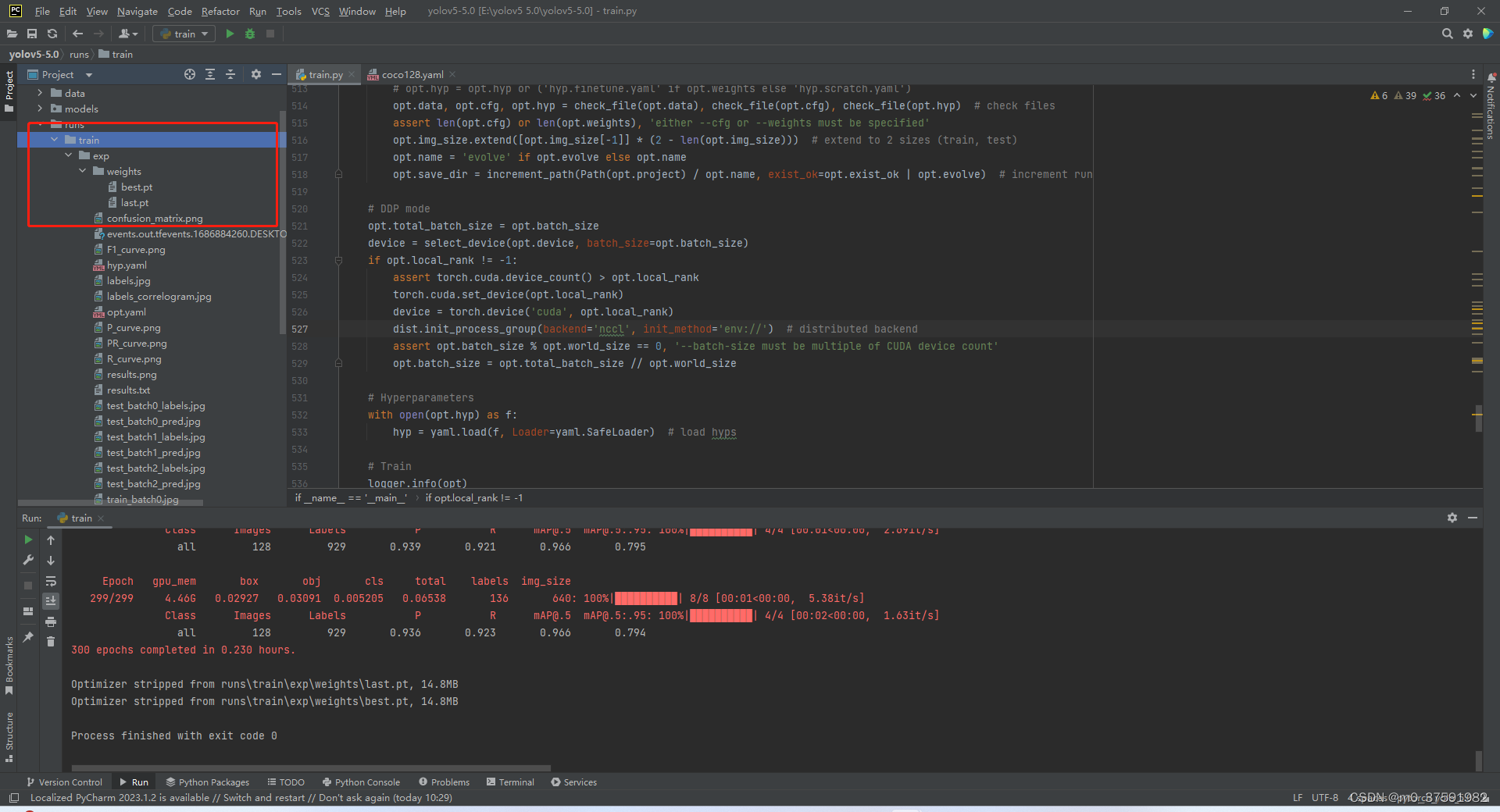Select hyp.yaml file in tree
Viewport: 1500px width, 812px height.
(127, 265)
